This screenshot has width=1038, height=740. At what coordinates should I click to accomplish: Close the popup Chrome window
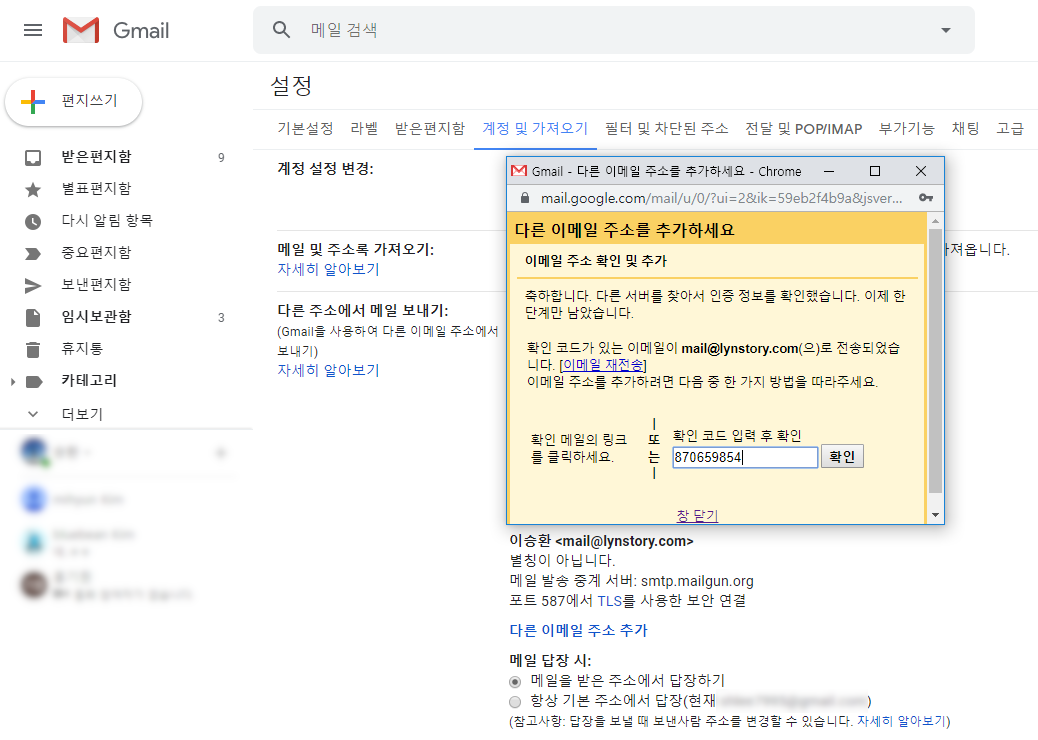921,171
